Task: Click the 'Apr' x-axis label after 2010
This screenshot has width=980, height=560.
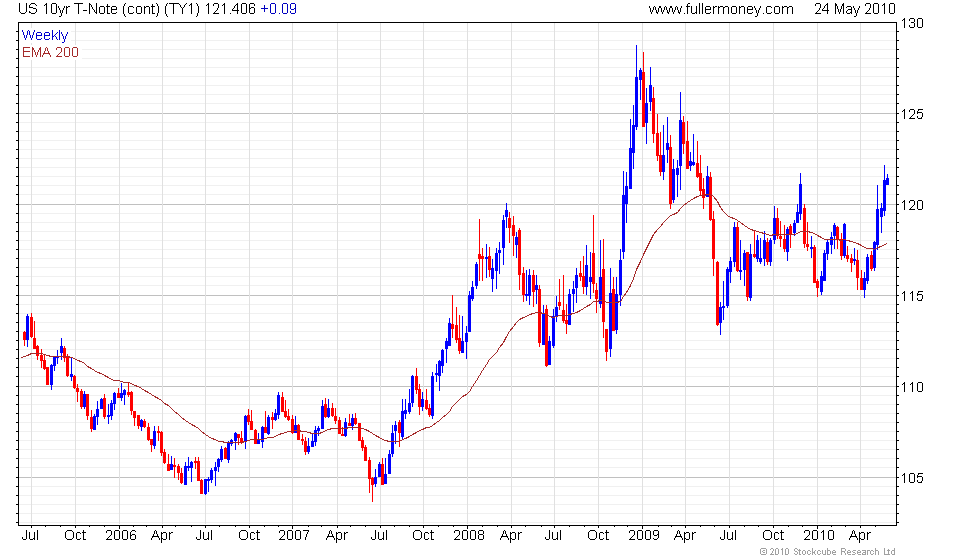Action: 860,536
